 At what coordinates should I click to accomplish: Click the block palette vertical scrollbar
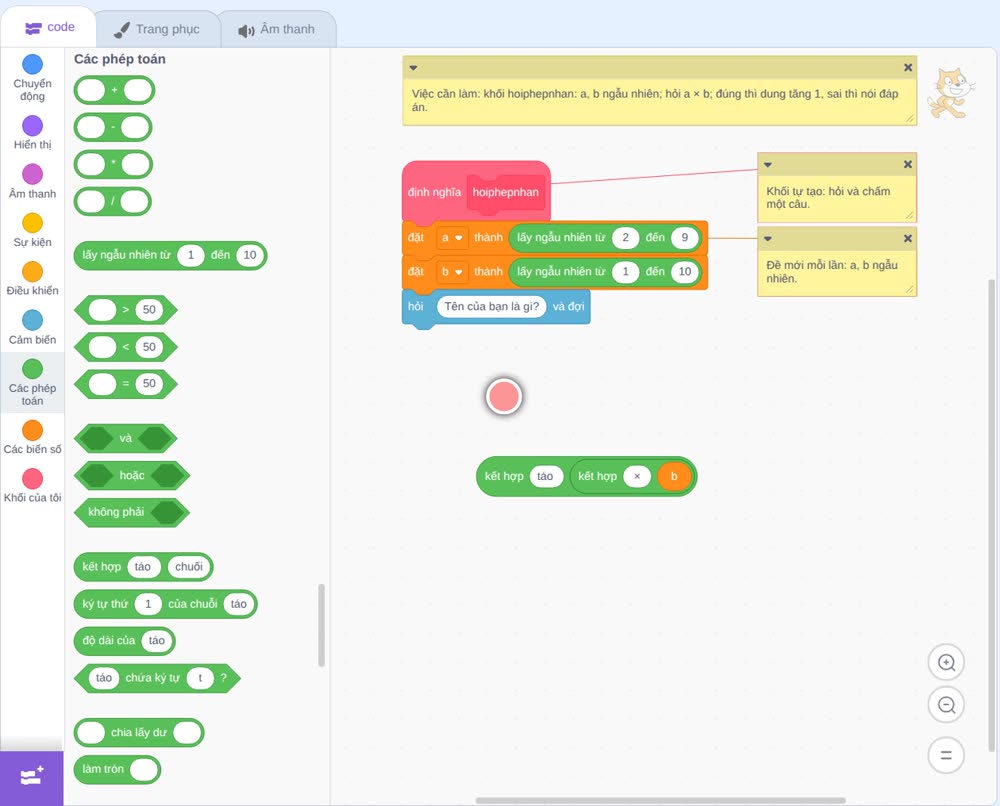tap(321, 626)
